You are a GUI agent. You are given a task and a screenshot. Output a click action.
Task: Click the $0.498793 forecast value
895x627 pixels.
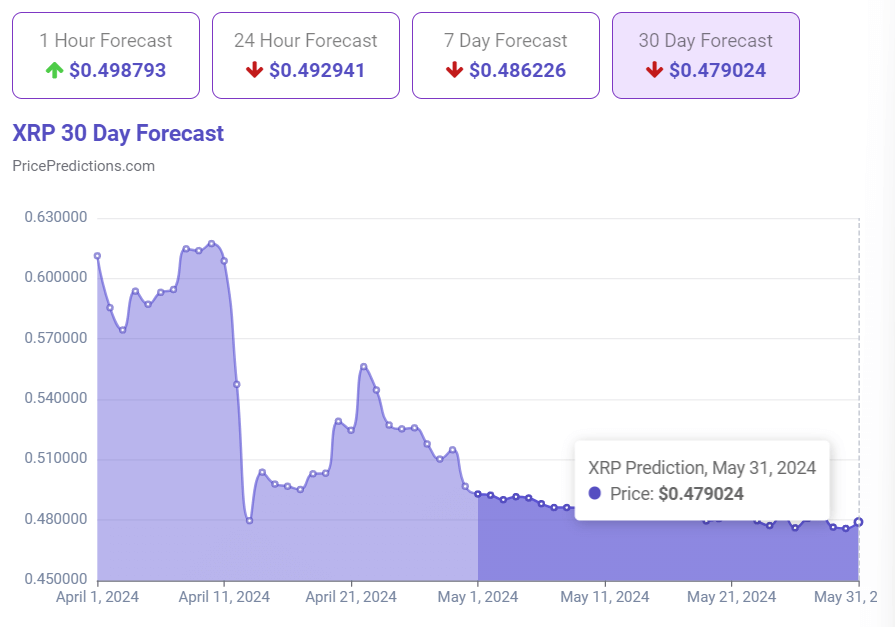tap(118, 70)
